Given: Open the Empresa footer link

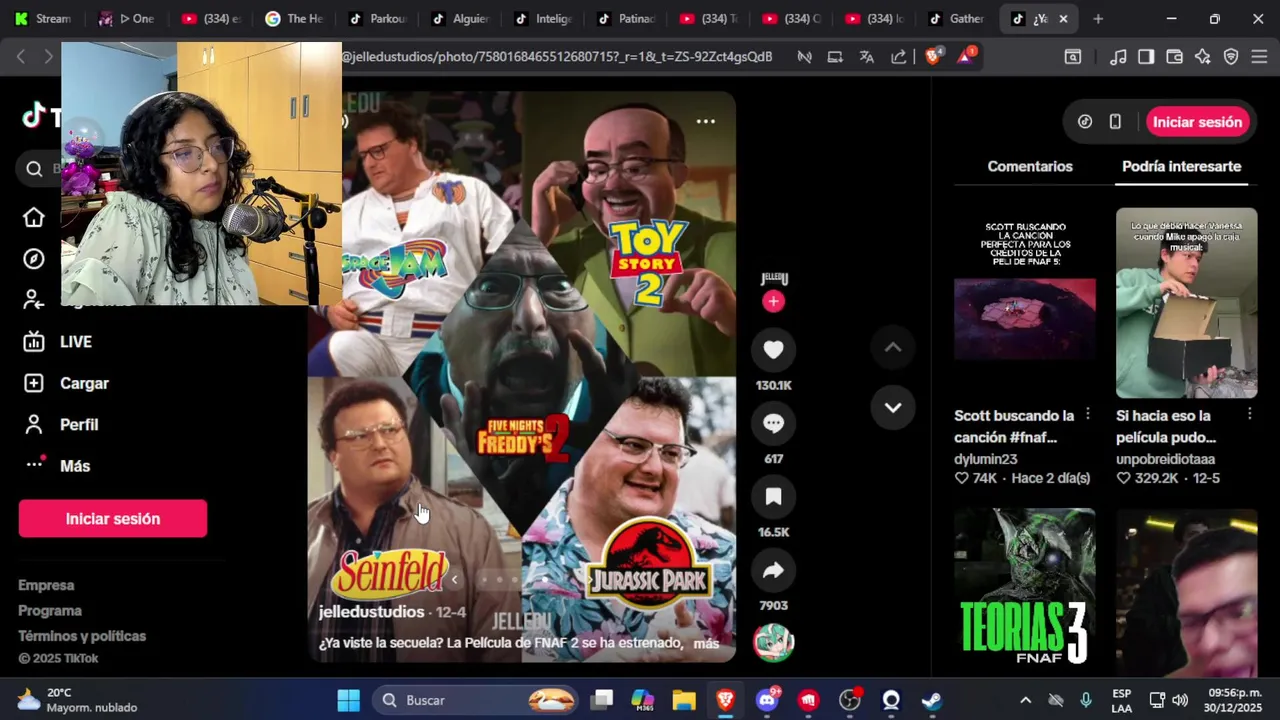Looking at the screenshot, I should pyautogui.click(x=46, y=585).
